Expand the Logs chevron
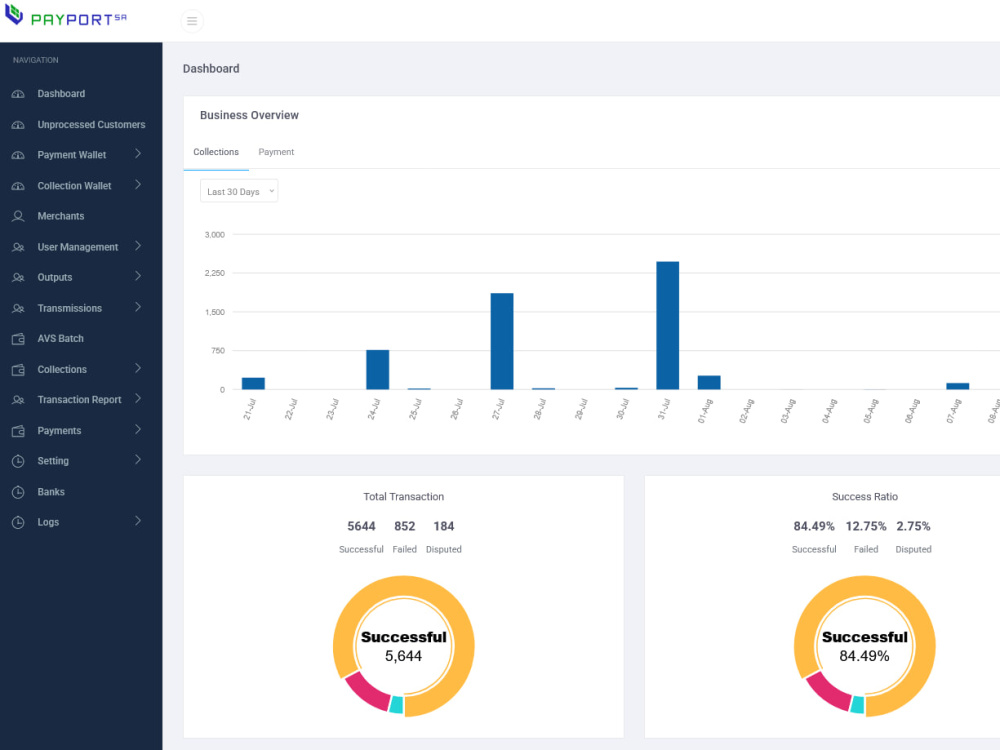The width and height of the screenshot is (1000, 750). pos(138,521)
